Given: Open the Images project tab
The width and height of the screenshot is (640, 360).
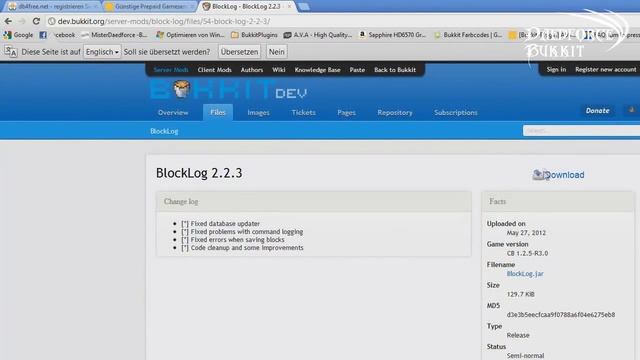Looking at the screenshot, I should [258, 112].
